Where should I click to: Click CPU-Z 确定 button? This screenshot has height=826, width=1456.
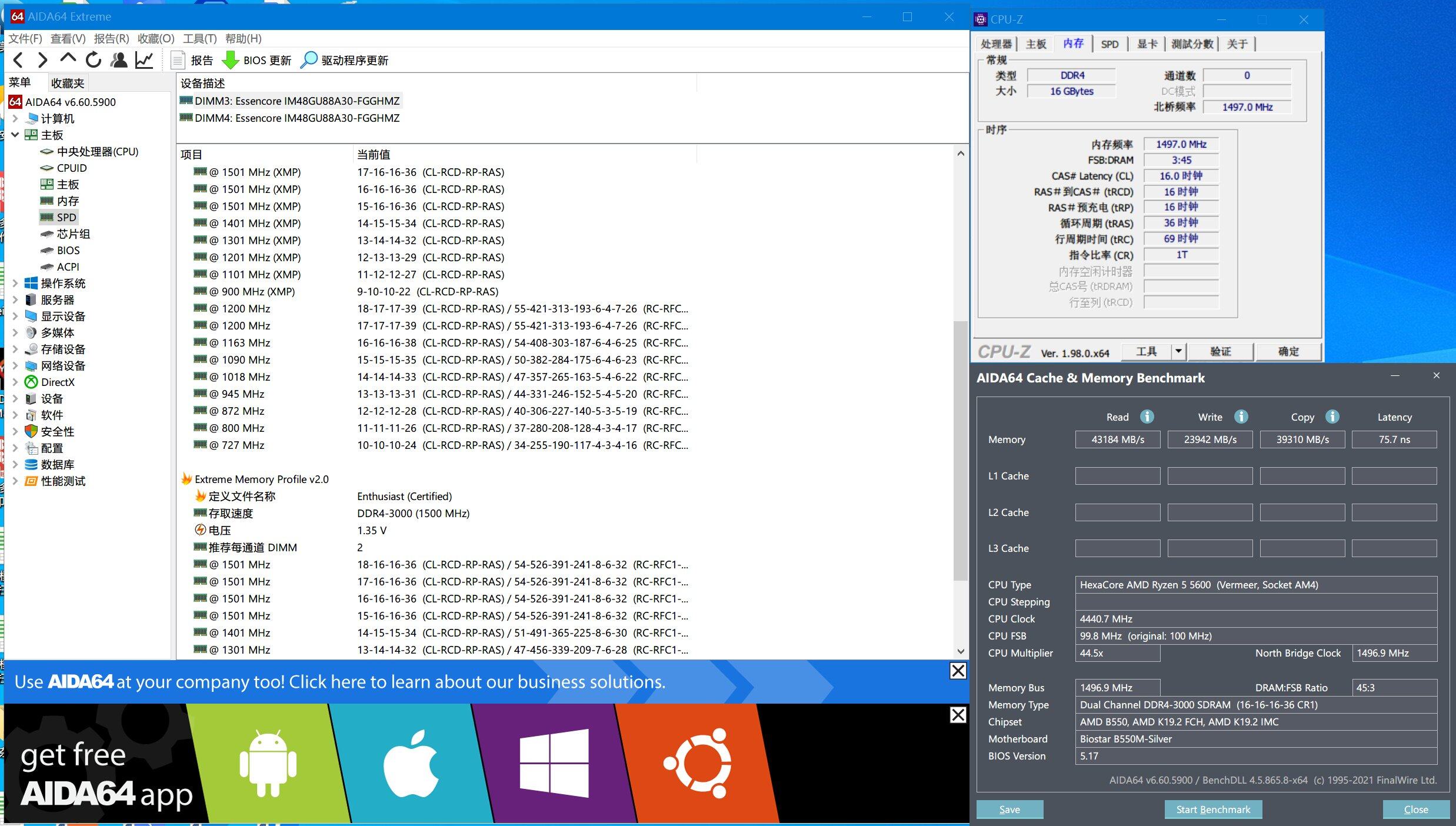point(1288,351)
